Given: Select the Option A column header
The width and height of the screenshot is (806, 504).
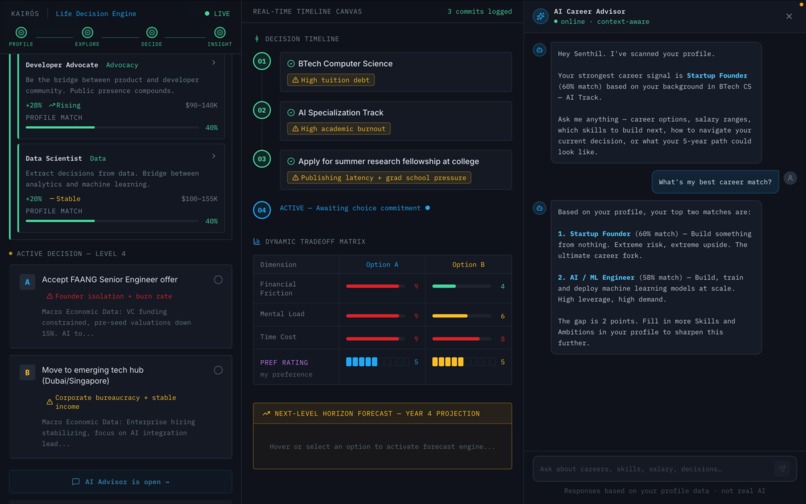Looking at the screenshot, I should [382, 264].
